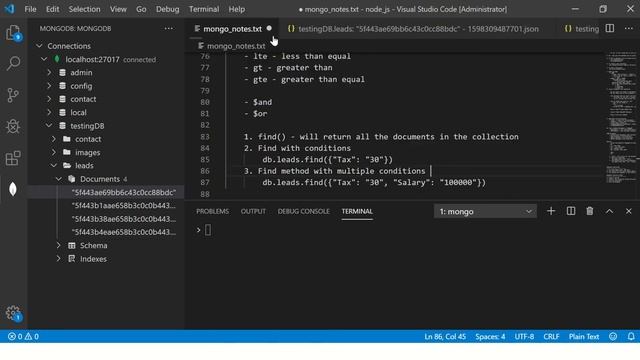Click Plain Text language mode
This screenshot has height=360, width=640.
tap(584, 336)
